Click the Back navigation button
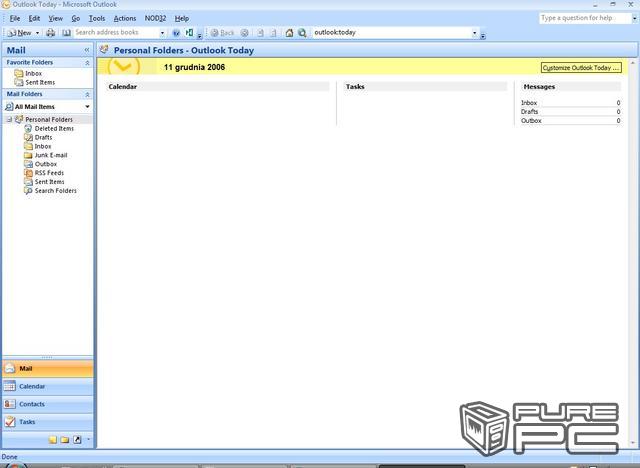Image resolution: width=640 pixels, height=468 pixels. tap(222, 33)
